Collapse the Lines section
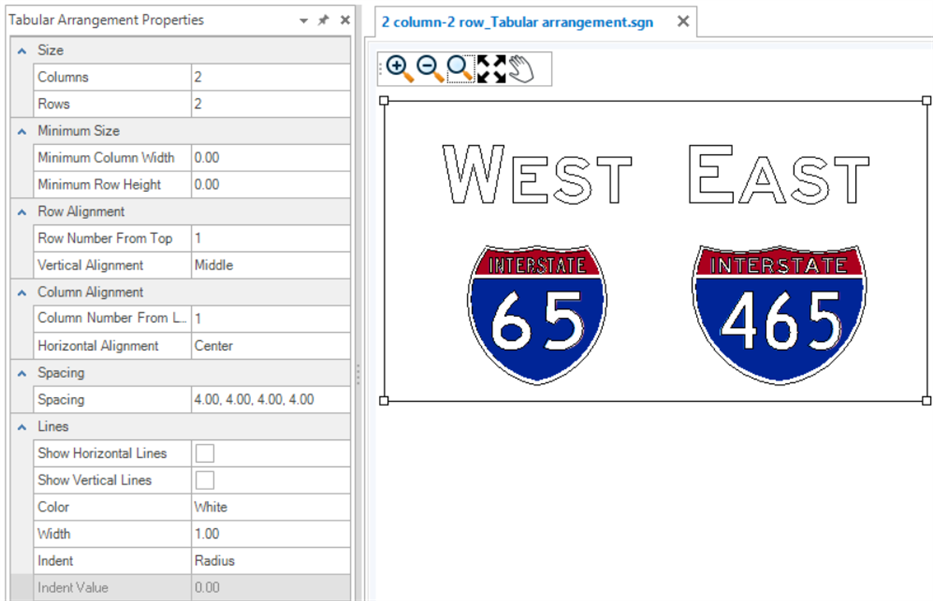The image size is (933, 601). pos(22,427)
